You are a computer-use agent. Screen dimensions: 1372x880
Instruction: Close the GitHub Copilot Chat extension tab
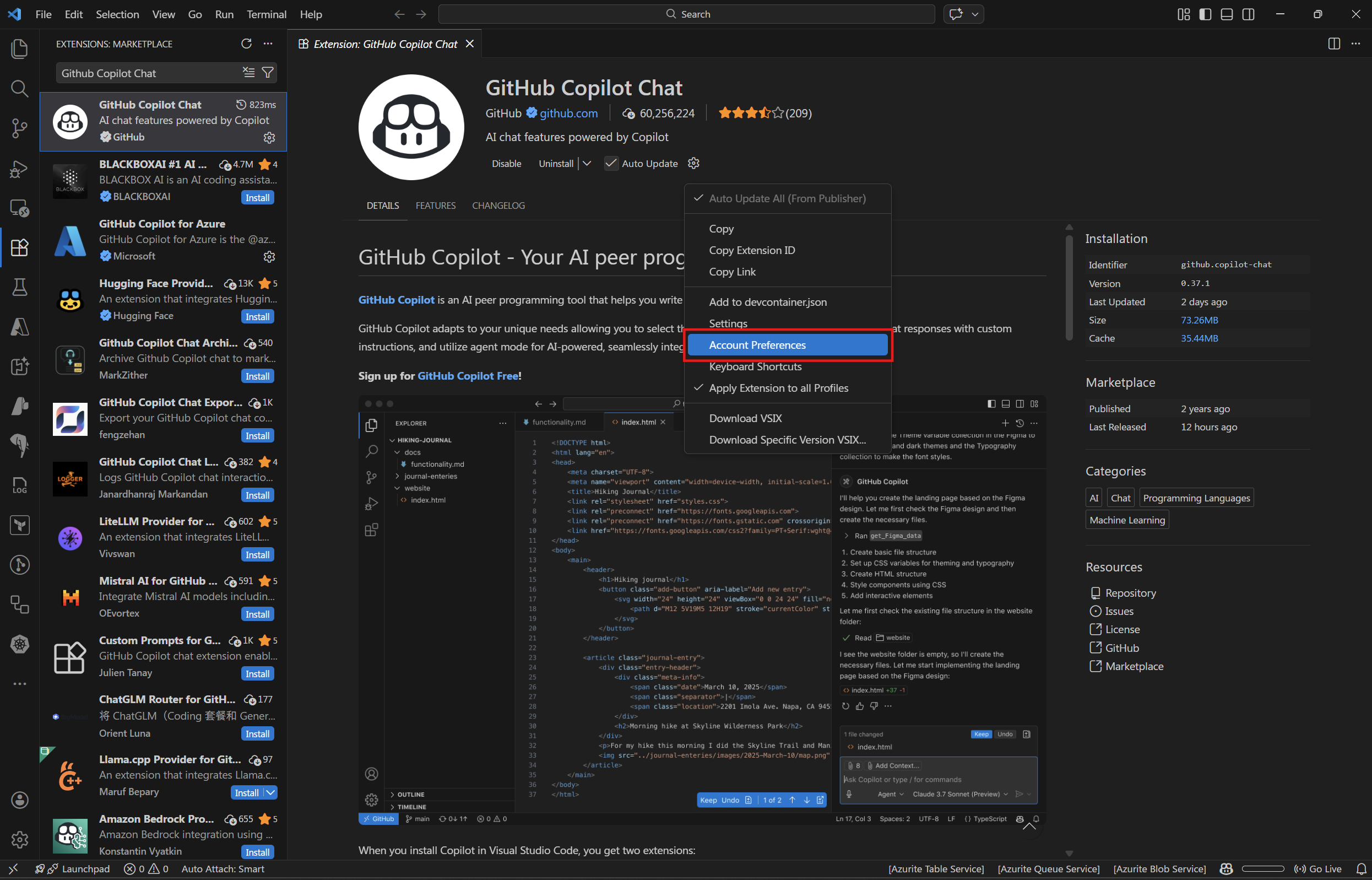pyautogui.click(x=469, y=44)
